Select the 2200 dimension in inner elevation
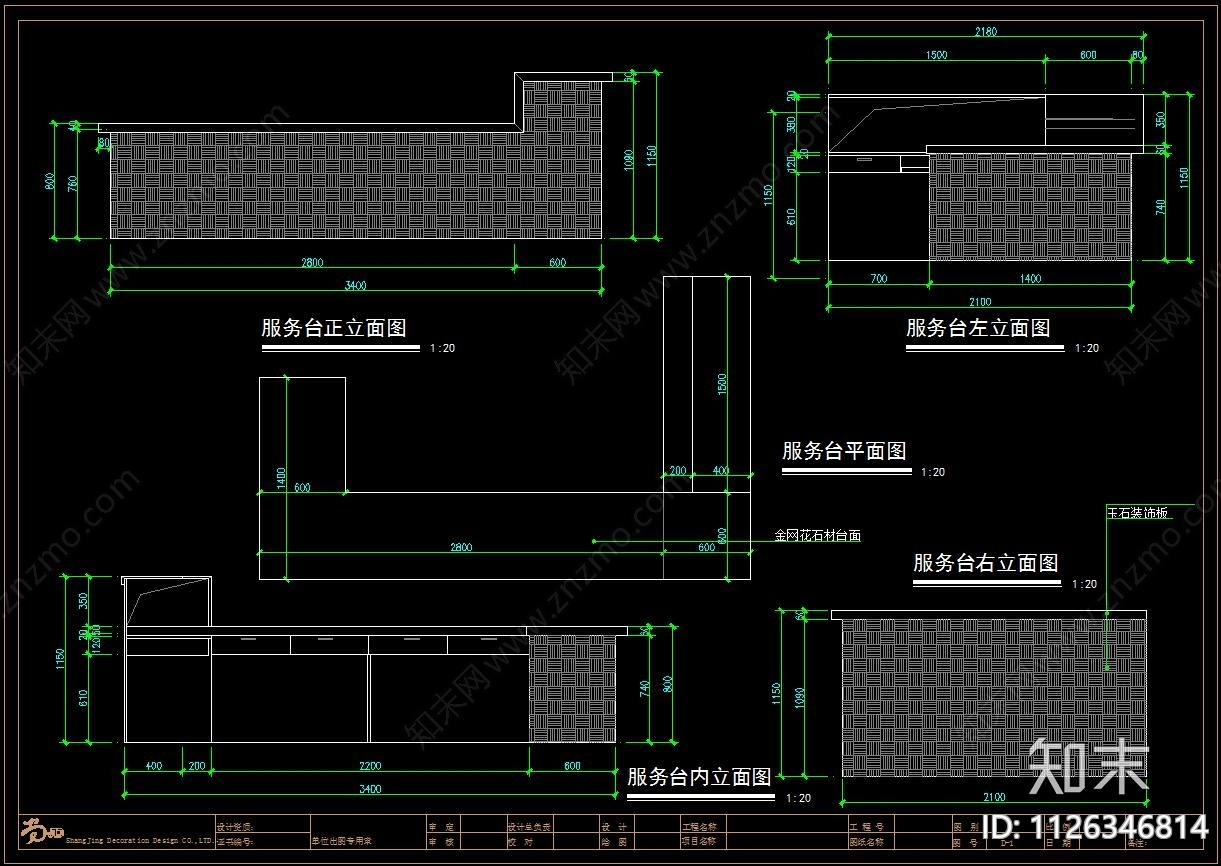The height and width of the screenshot is (866, 1221). tap(369, 767)
